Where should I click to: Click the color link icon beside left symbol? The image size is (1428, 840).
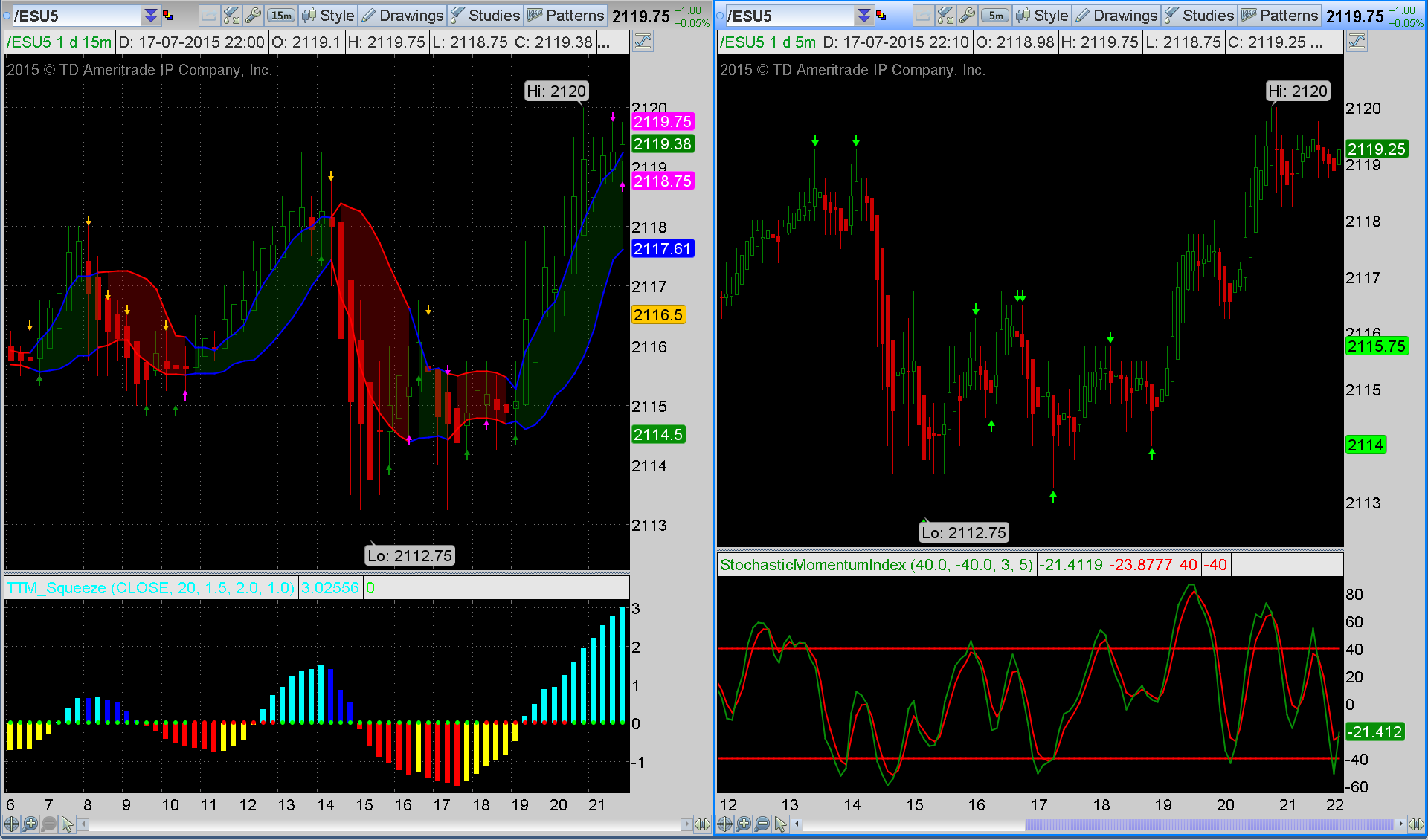(x=168, y=16)
